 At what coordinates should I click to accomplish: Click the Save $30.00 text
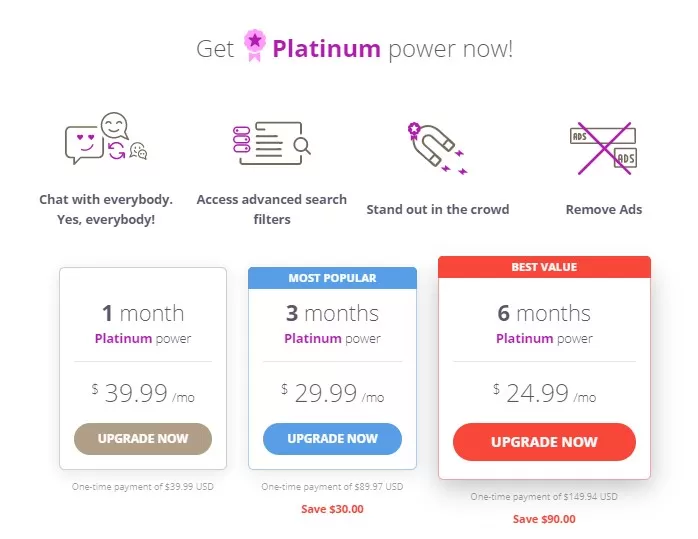(332, 509)
